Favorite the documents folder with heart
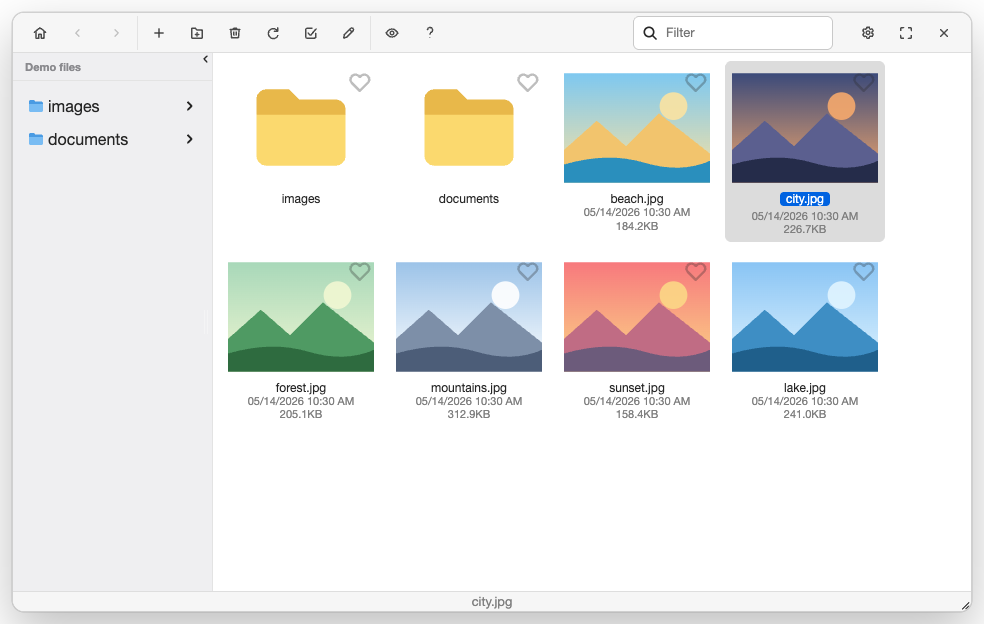The image size is (984, 624). [528, 82]
